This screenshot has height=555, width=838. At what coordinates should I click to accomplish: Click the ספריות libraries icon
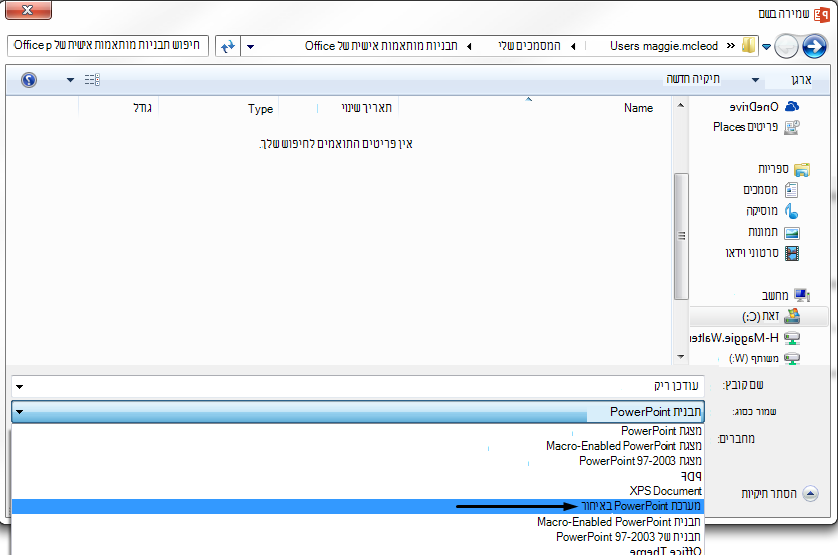click(802, 170)
